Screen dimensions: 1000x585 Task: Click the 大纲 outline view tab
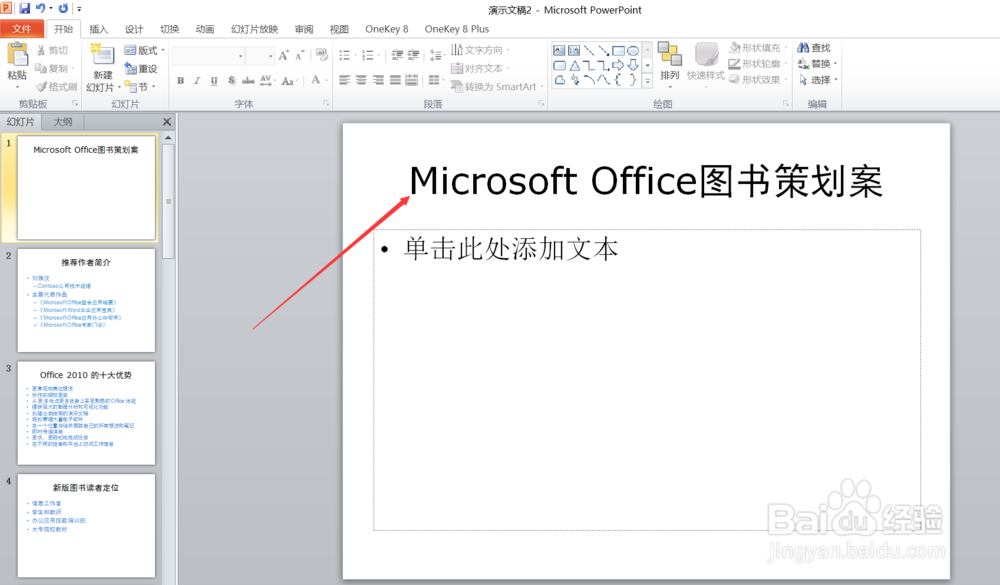tap(62, 121)
